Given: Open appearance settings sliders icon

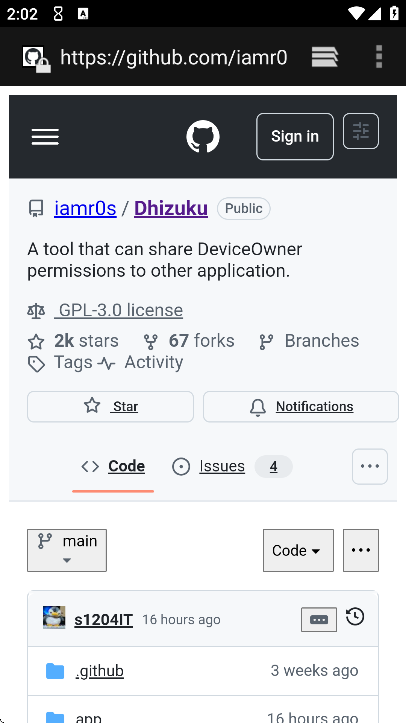Looking at the screenshot, I should [x=361, y=131].
